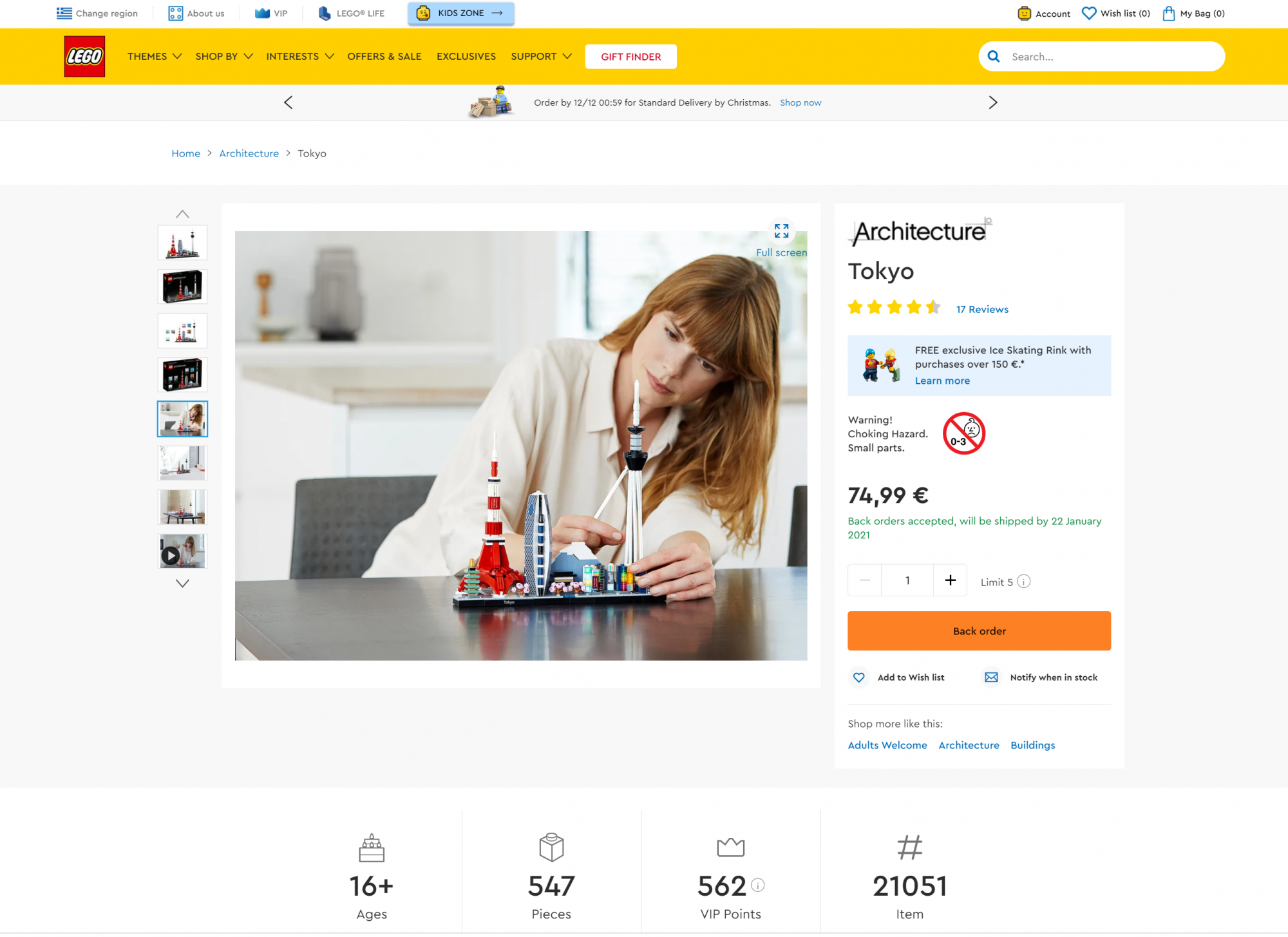Click the quantity value field
The width and height of the screenshot is (1288, 937).
[907, 580]
